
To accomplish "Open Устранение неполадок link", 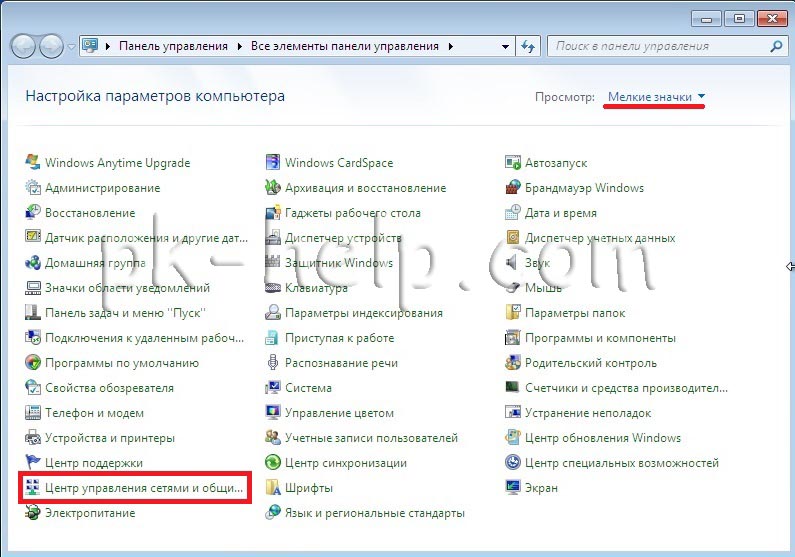I will (588, 413).
